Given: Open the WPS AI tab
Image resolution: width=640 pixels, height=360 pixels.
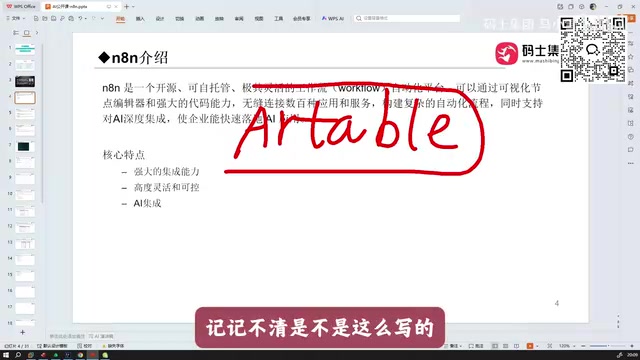Looking at the screenshot, I should click(333, 18).
